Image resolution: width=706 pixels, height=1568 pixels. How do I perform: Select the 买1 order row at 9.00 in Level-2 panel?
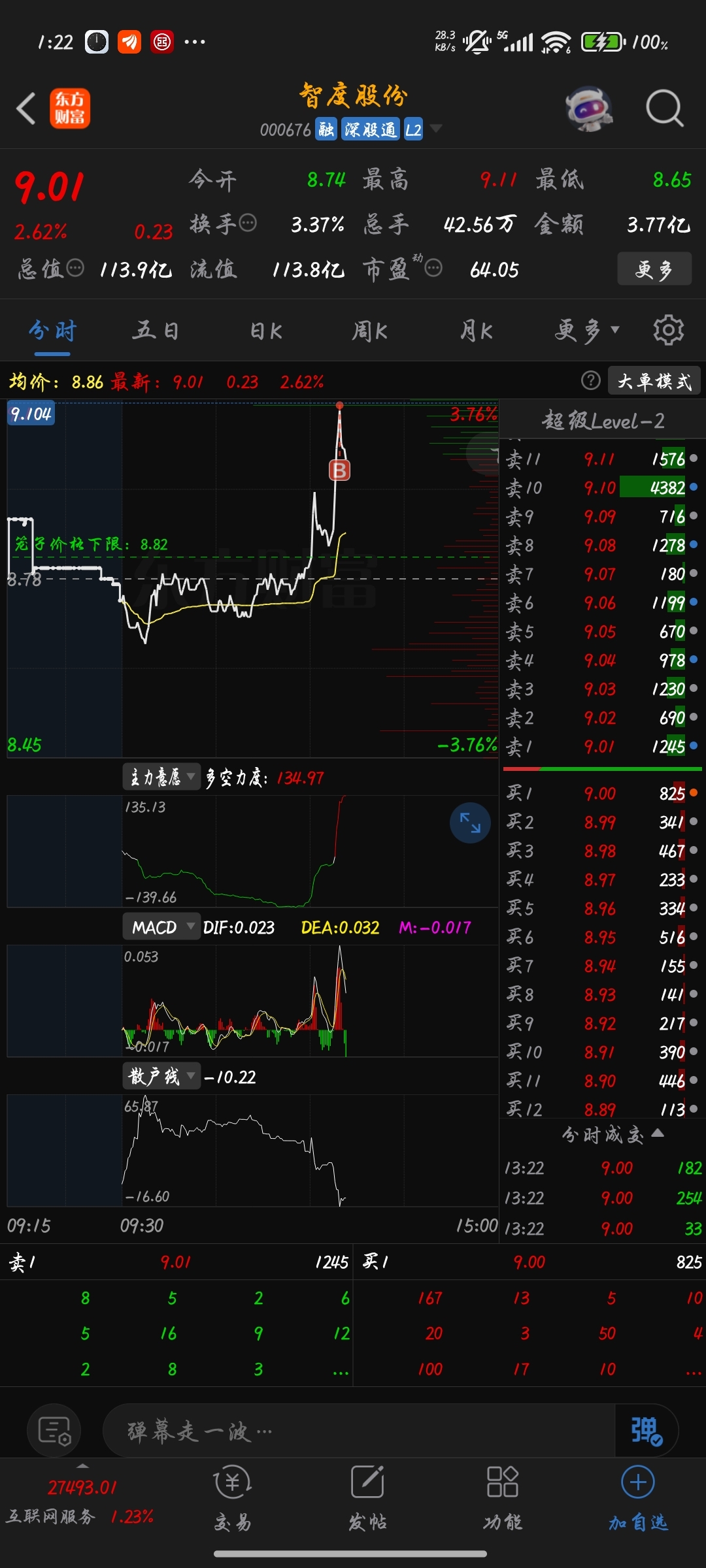click(602, 793)
